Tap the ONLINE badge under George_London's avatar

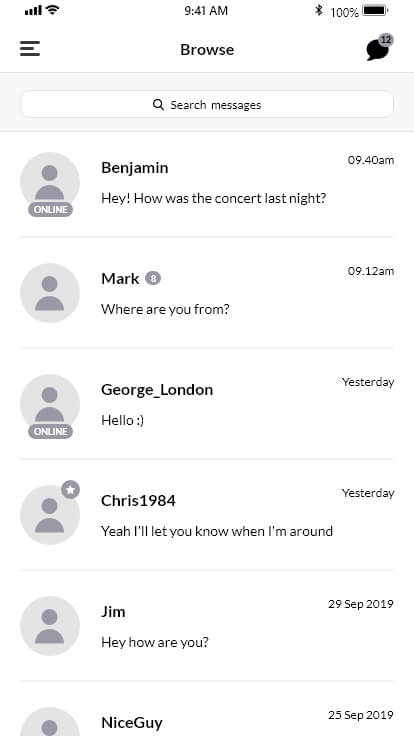[x=50, y=431]
